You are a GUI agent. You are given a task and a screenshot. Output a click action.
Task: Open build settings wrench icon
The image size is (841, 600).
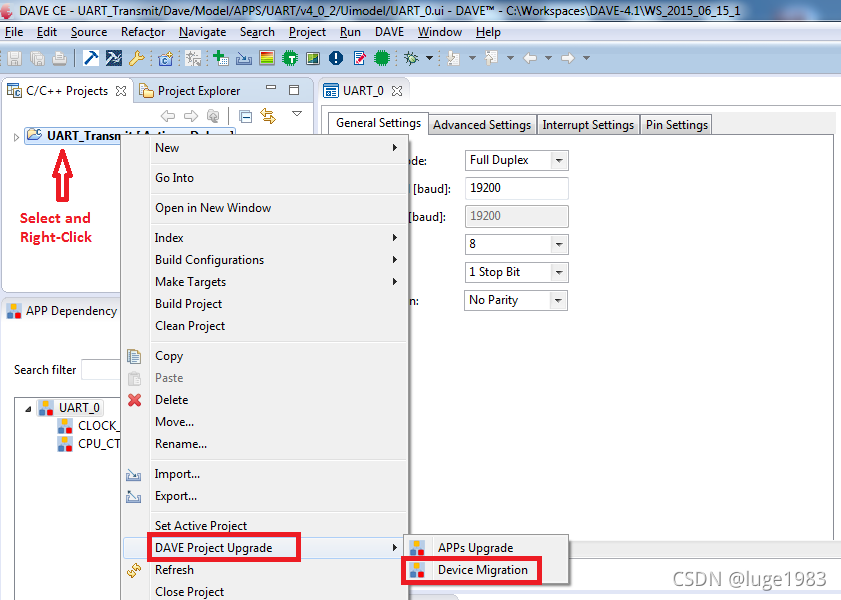(x=136, y=58)
